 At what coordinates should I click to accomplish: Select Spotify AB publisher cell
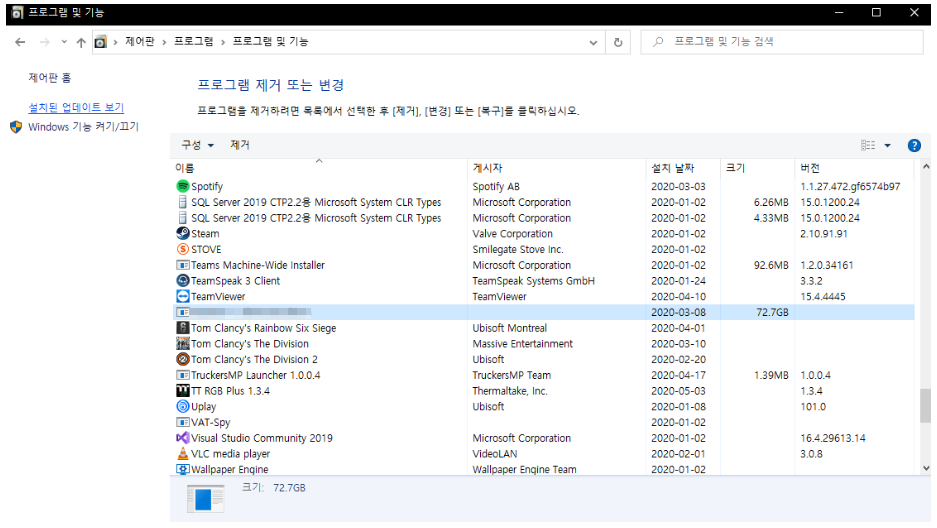pos(495,186)
